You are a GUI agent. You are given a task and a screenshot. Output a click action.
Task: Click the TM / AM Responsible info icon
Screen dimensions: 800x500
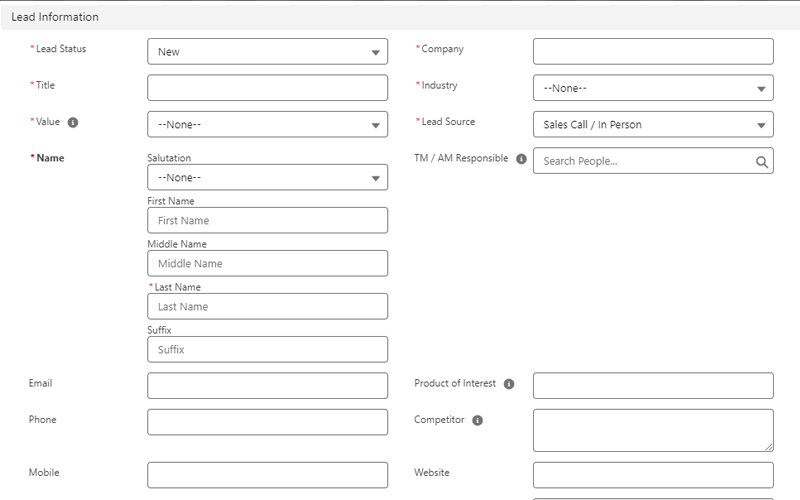(x=521, y=159)
